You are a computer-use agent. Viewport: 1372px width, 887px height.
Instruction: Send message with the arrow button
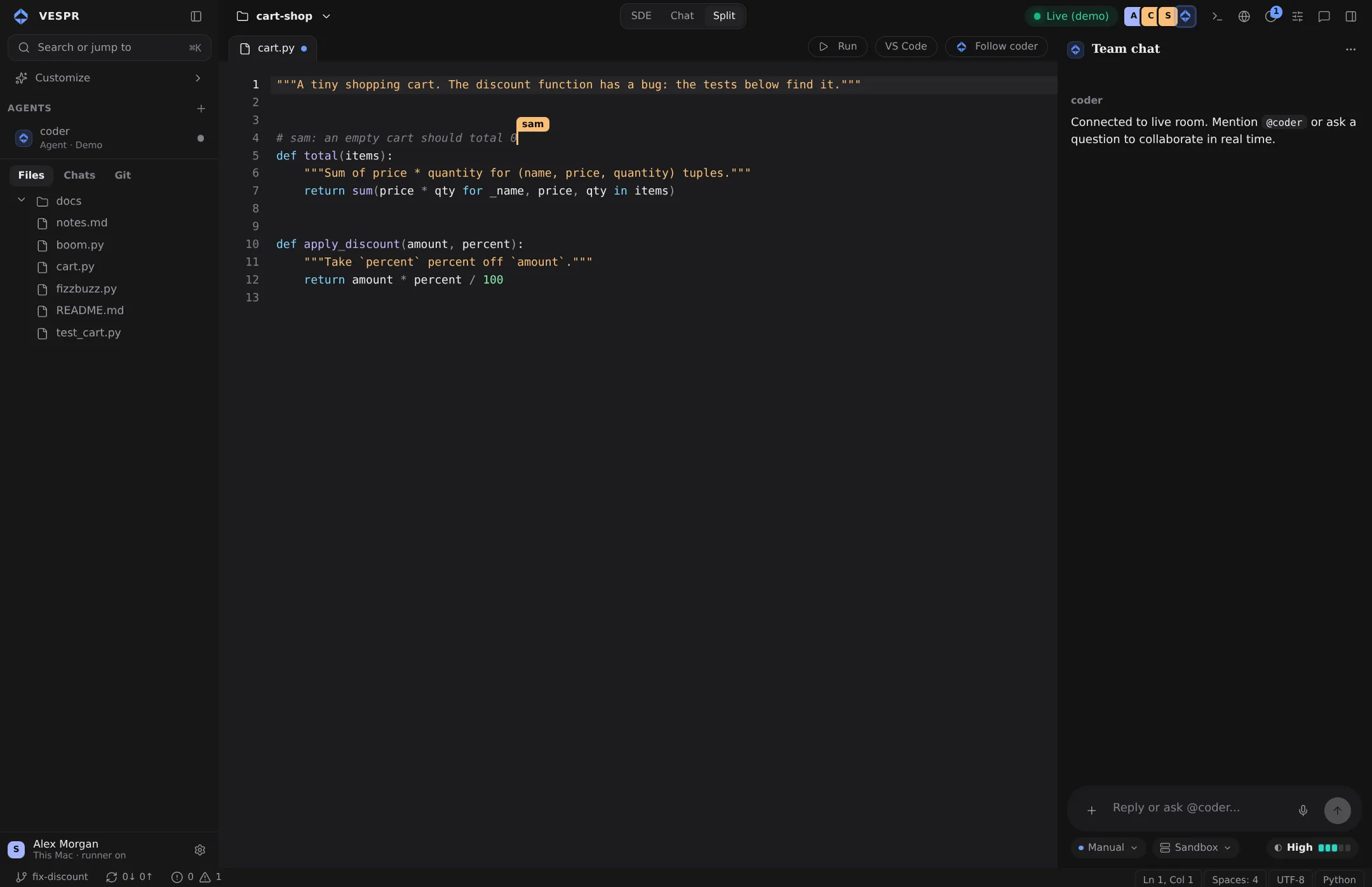1337,810
